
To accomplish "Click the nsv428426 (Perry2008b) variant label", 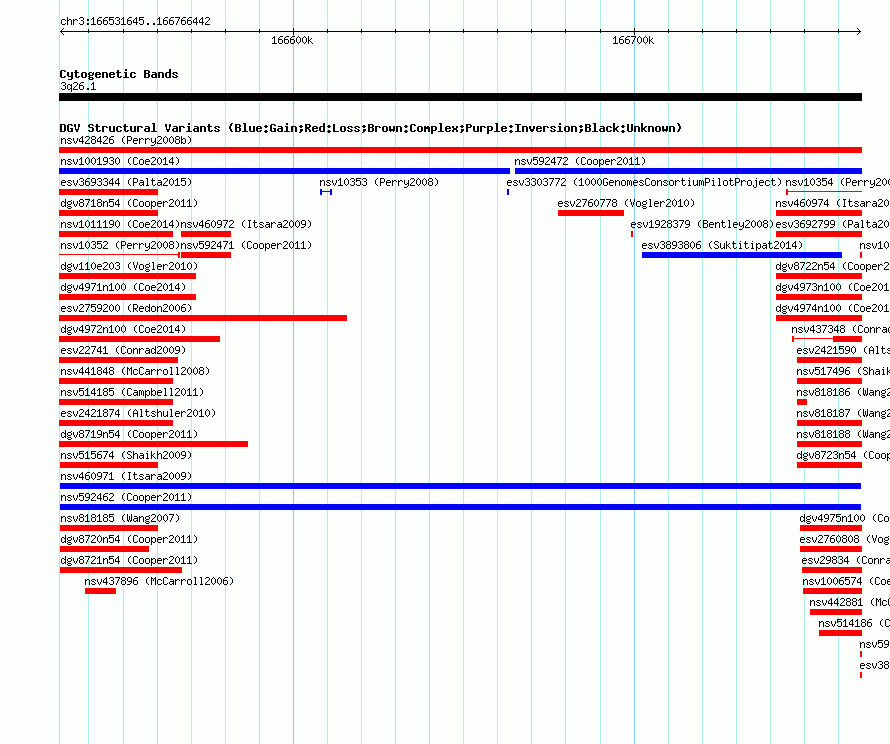I will [x=126, y=140].
